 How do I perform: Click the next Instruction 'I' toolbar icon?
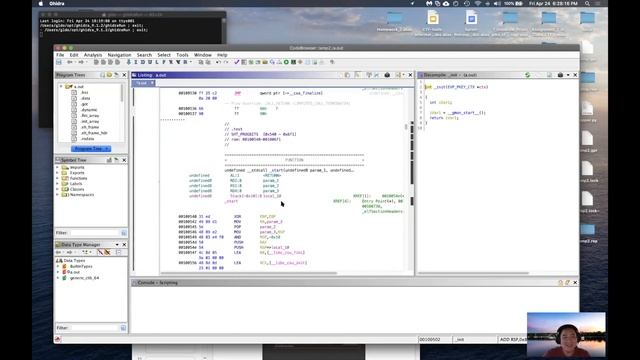(136, 62)
